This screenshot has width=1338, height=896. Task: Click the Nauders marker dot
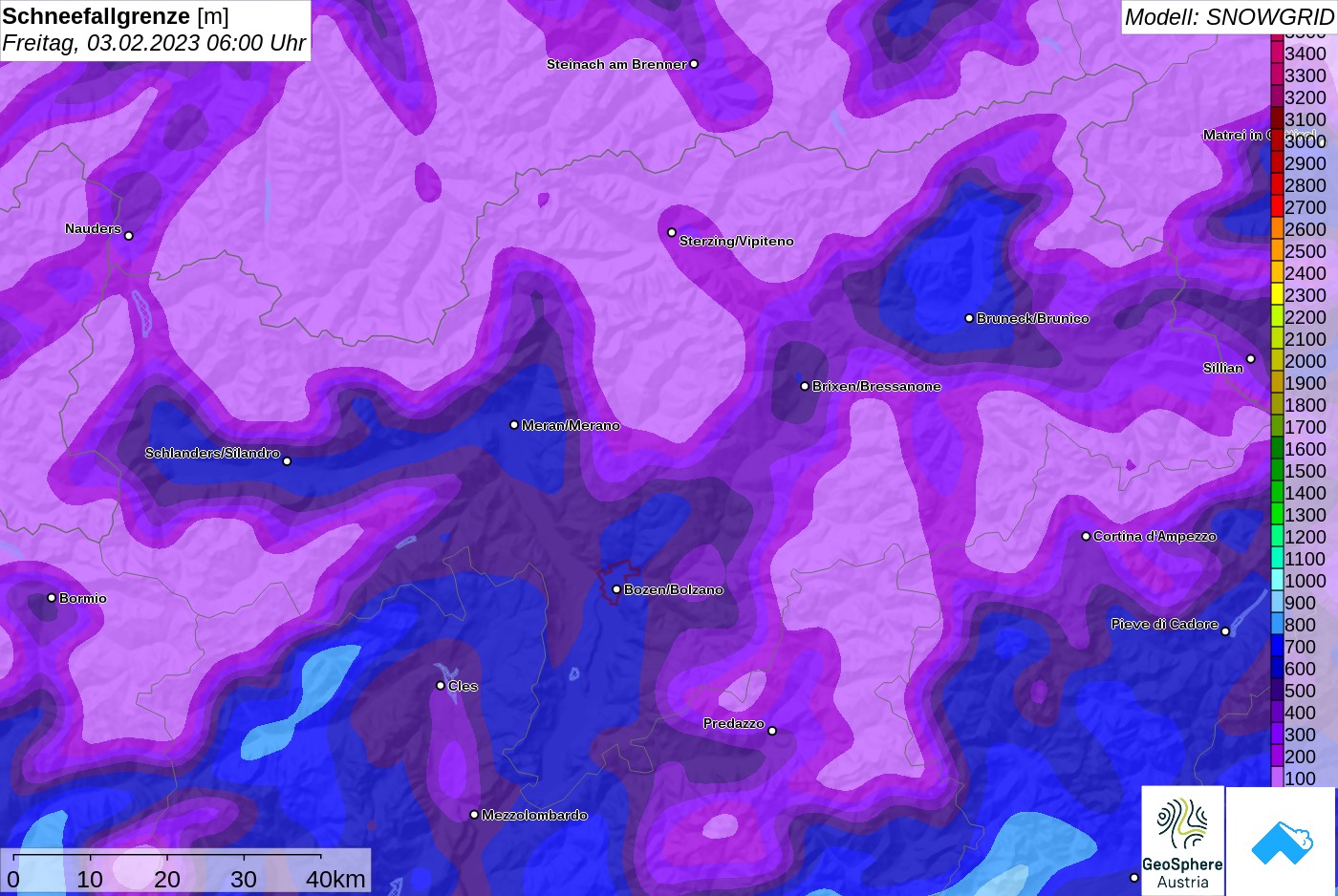pos(129,236)
